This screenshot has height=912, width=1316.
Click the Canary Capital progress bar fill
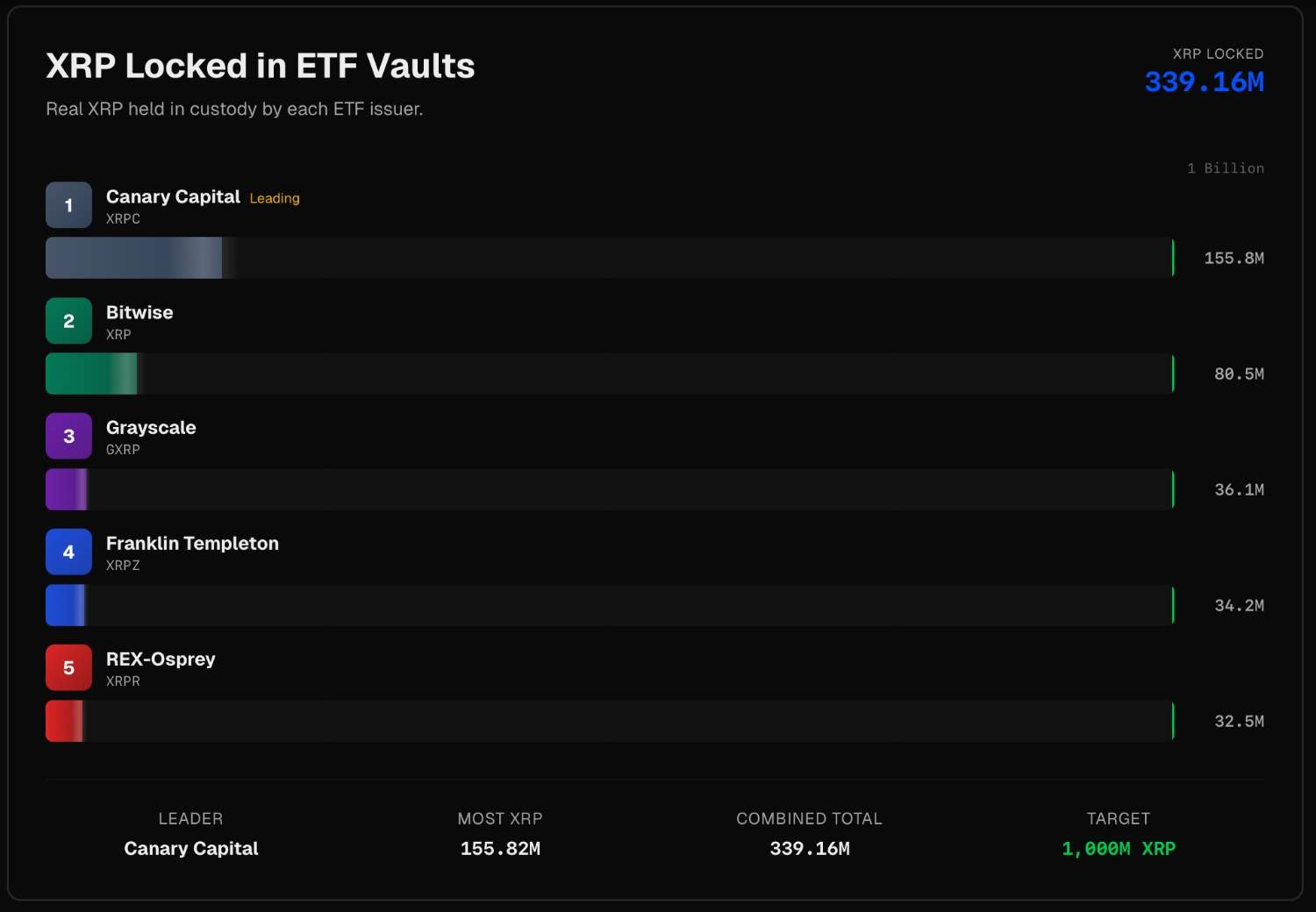click(x=133, y=258)
